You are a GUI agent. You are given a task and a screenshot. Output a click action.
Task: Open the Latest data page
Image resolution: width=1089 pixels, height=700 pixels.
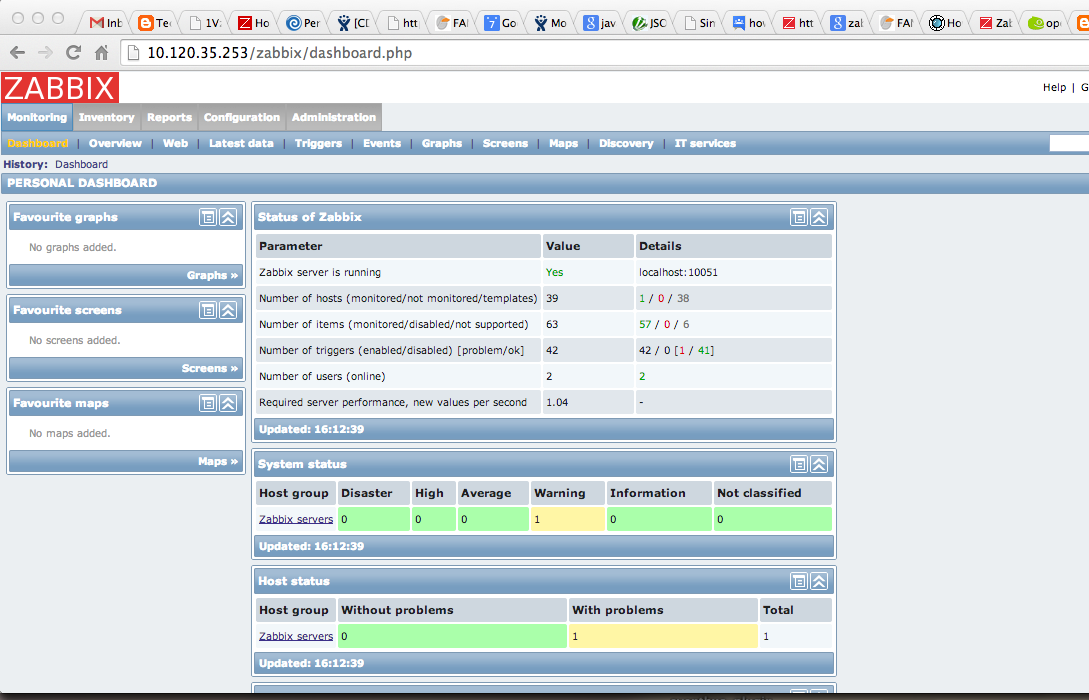(241, 144)
